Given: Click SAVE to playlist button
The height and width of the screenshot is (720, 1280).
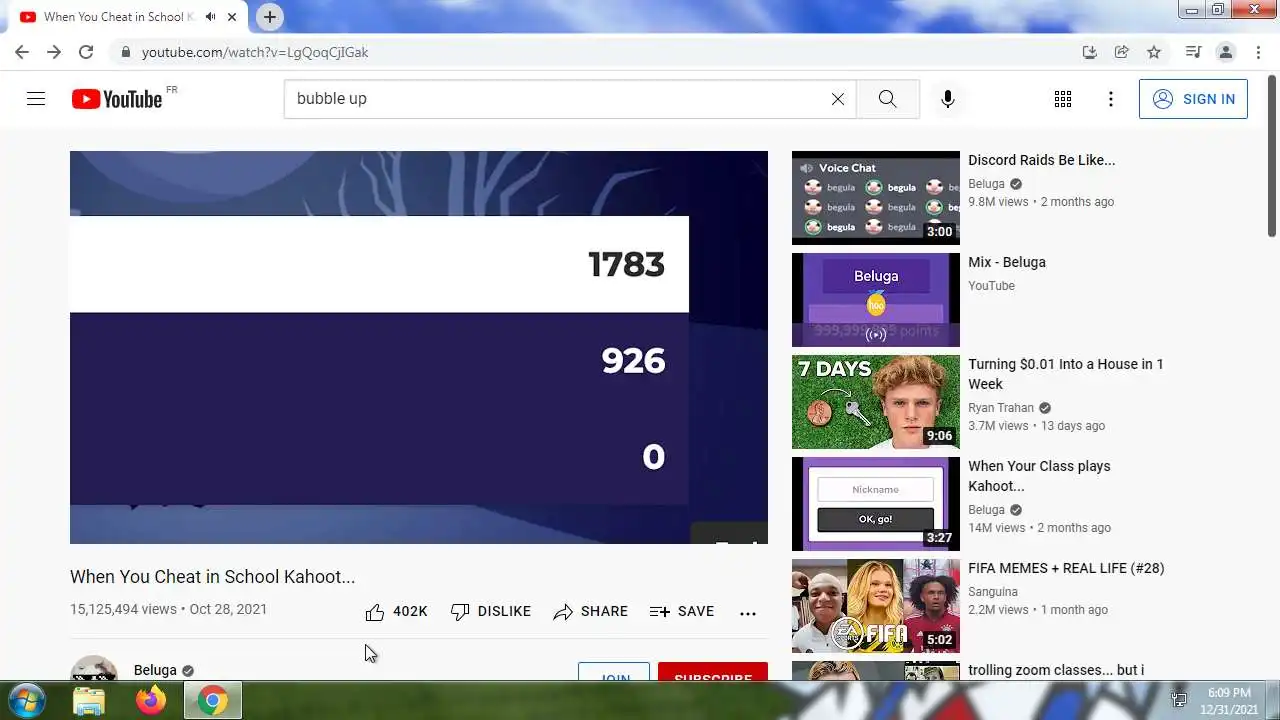Looking at the screenshot, I should point(682,612).
